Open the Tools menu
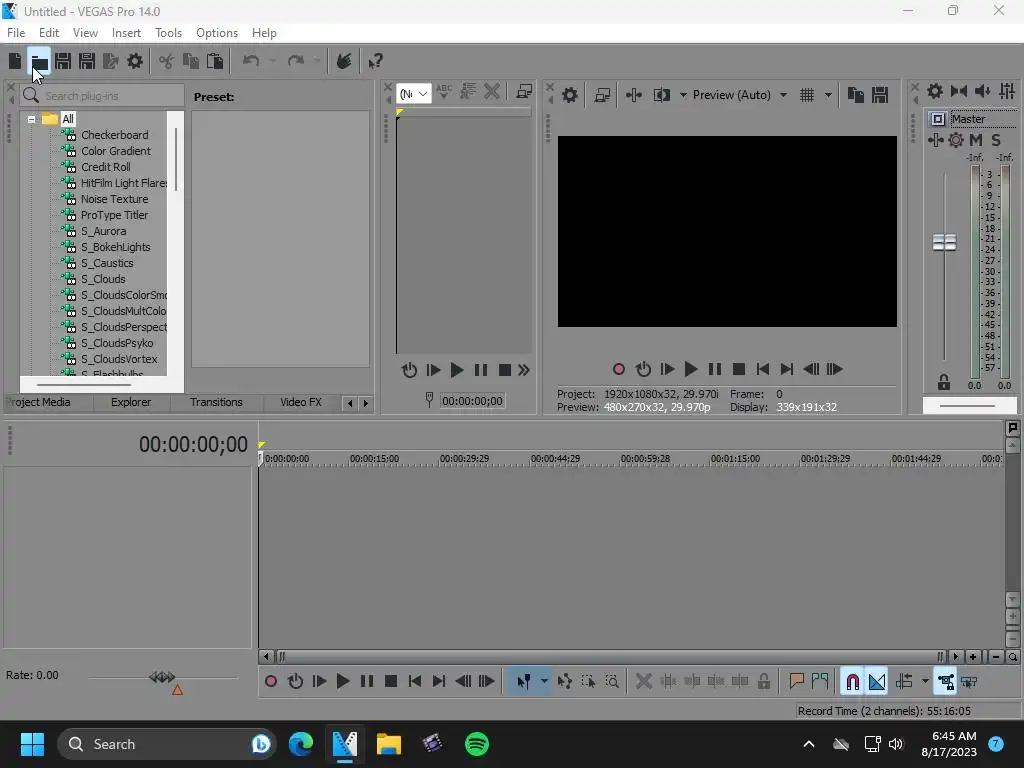The width and height of the screenshot is (1024, 768). [x=168, y=33]
